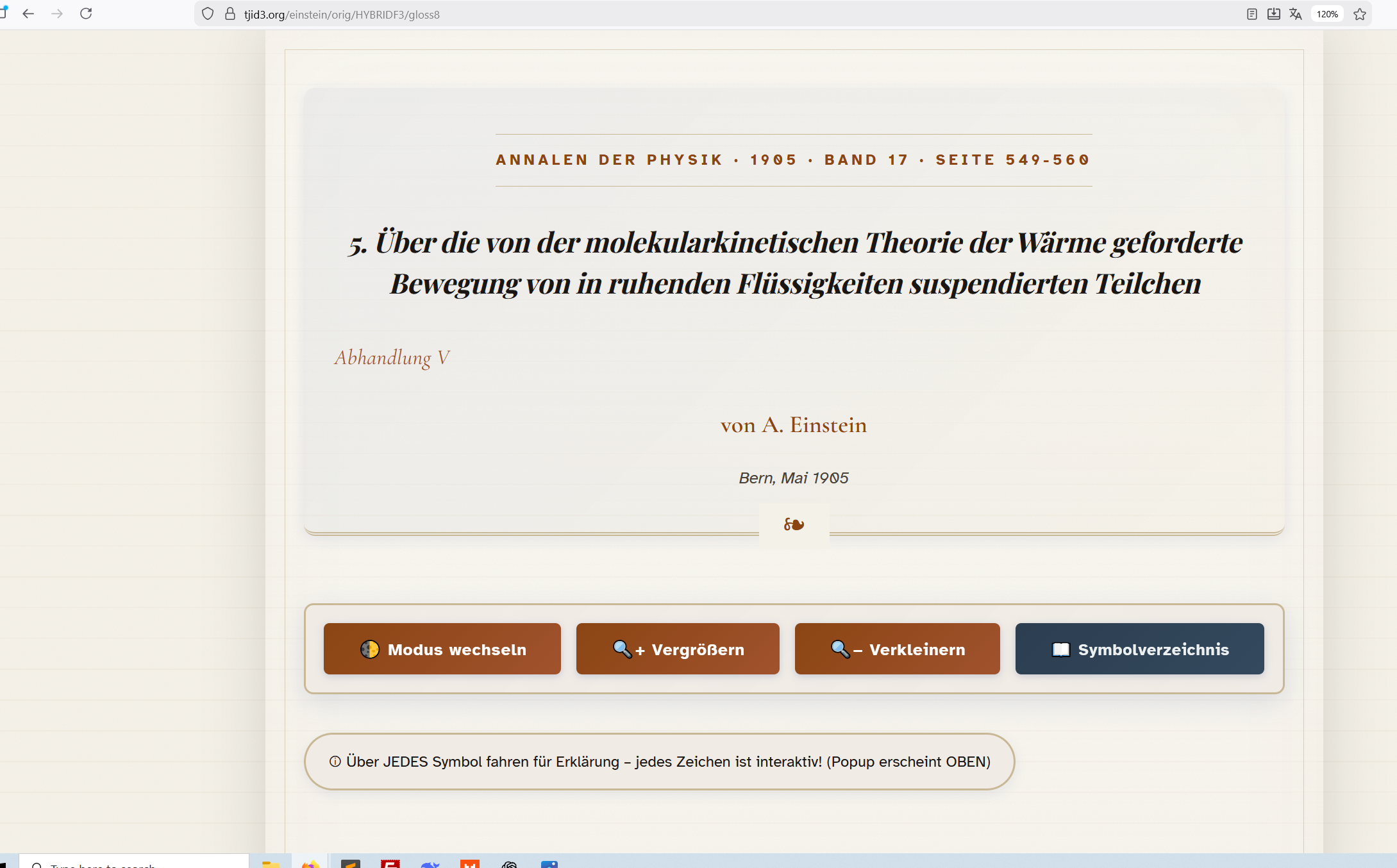The height and width of the screenshot is (868, 1397).
Task: Open the Symbolverzeichnis glossary
Action: click(1139, 649)
